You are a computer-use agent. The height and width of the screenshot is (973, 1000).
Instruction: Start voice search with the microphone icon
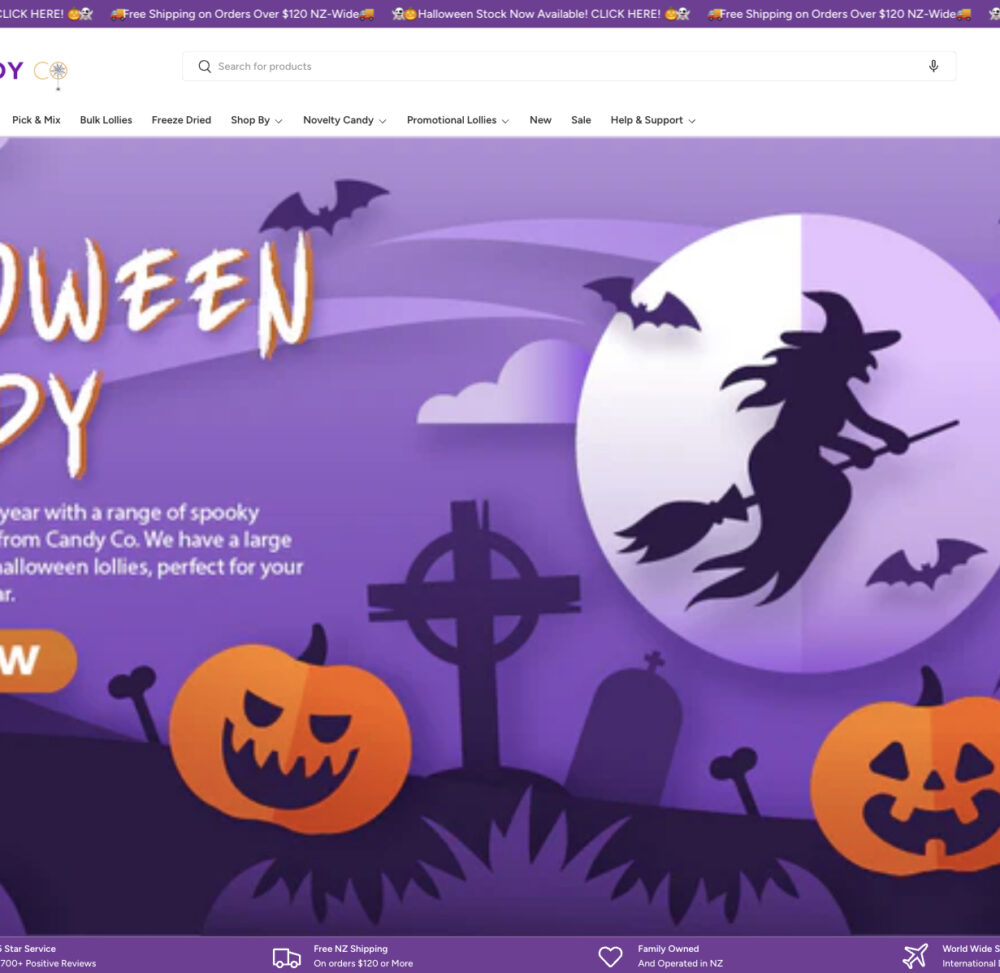pyautogui.click(x=933, y=67)
